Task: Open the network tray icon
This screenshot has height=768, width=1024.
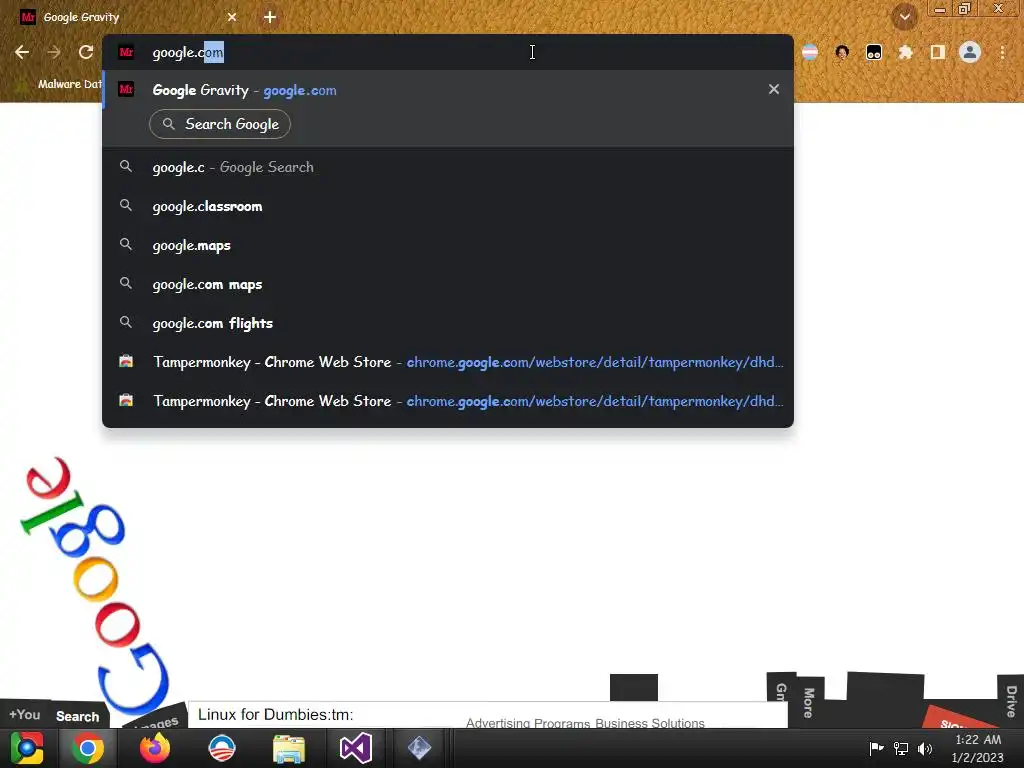Action: coord(901,748)
